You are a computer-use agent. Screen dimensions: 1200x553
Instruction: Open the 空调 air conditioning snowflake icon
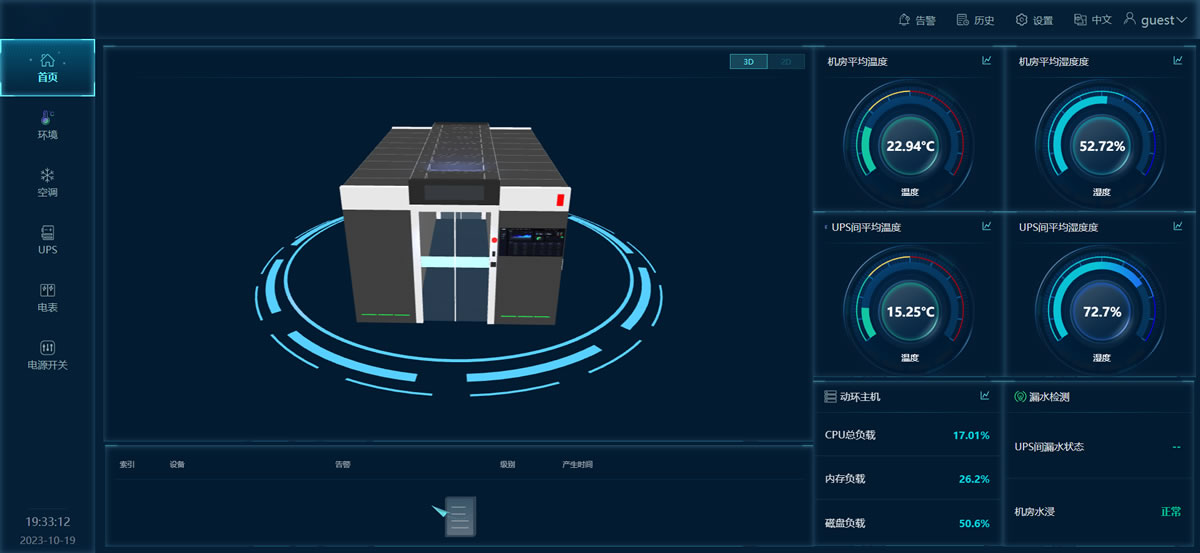(47, 176)
